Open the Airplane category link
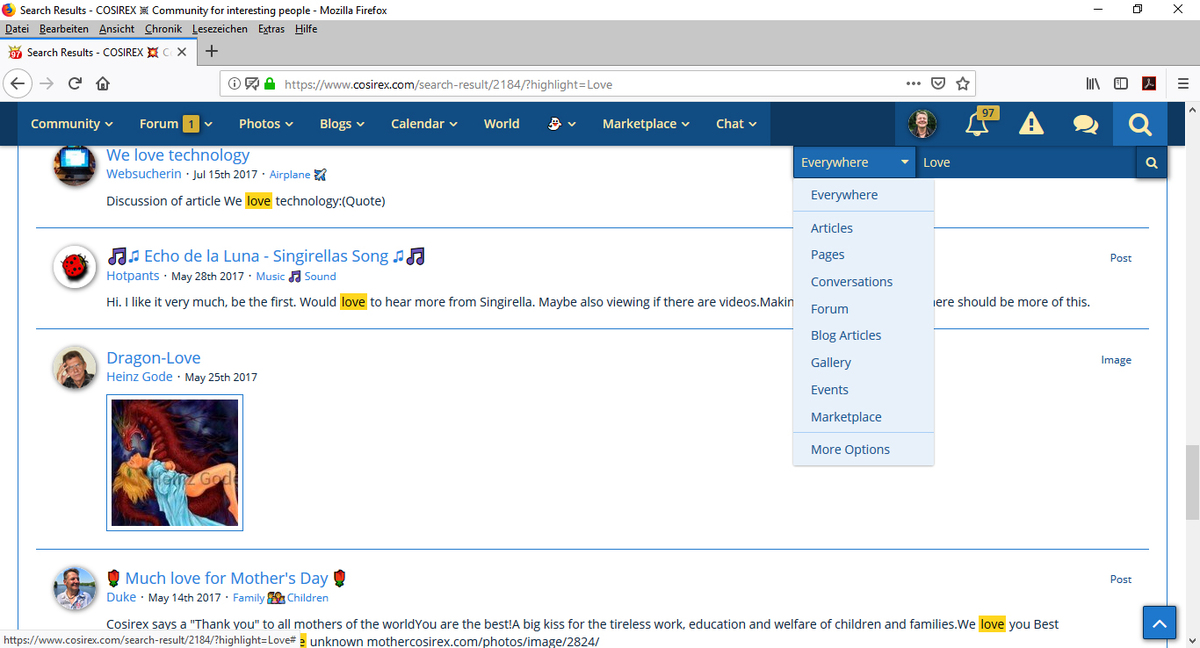Image resolution: width=1200 pixels, height=648 pixels. [298, 175]
